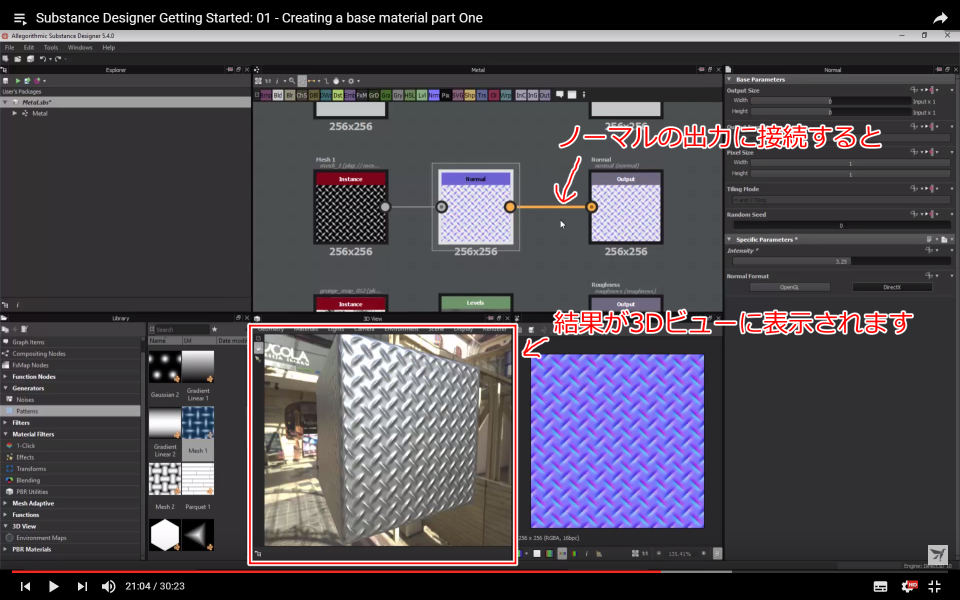Screen dimensions: 960x600
Task: Add a Shape (Shp) node from toolbar
Action: [470, 95]
